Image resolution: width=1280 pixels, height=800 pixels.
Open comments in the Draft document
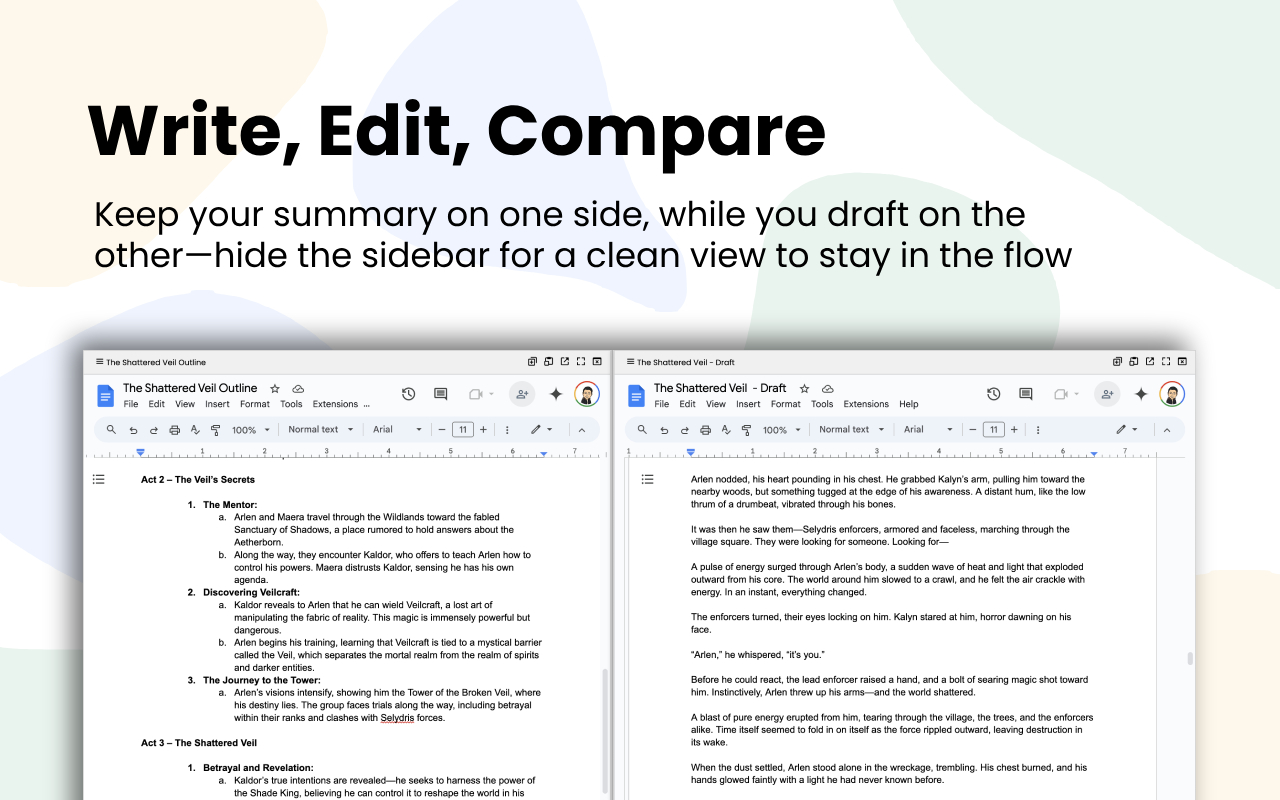[x=1025, y=394]
